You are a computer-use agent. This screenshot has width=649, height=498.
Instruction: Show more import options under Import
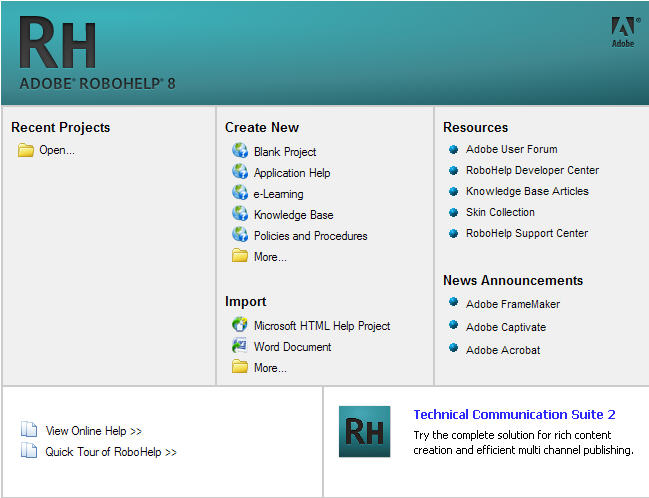270,368
